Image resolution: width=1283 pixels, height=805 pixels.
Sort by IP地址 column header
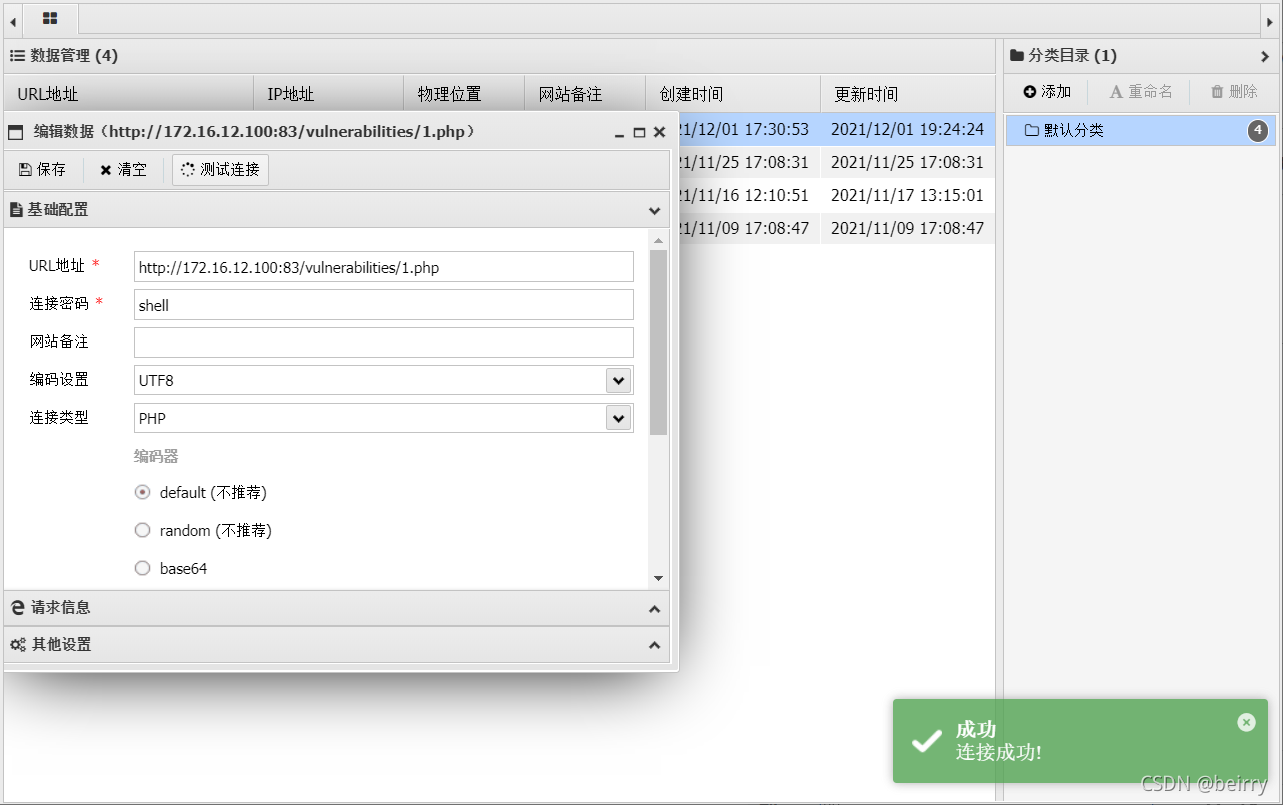[329, 94]
